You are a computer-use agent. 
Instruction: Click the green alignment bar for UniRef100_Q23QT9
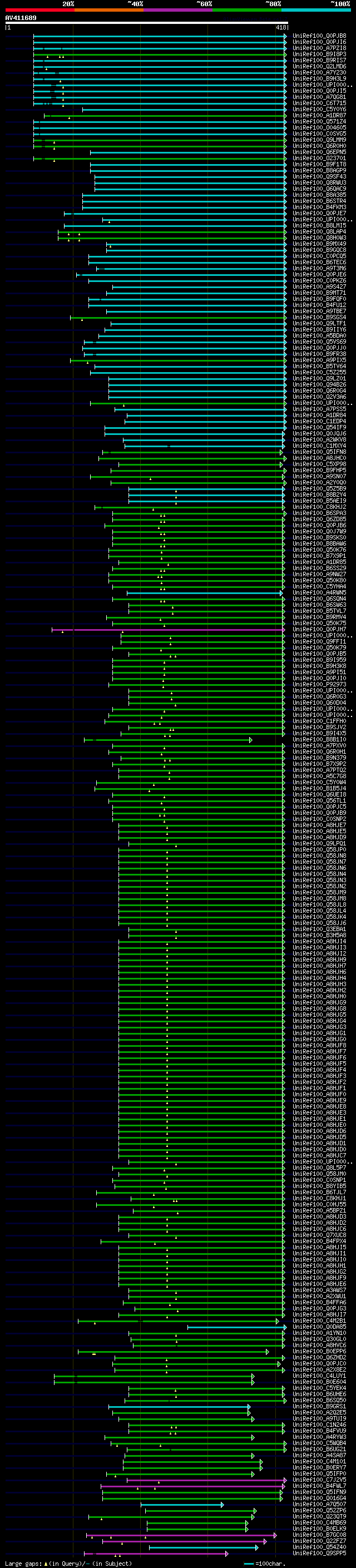pyautogui.click(x=172, y=1516)
